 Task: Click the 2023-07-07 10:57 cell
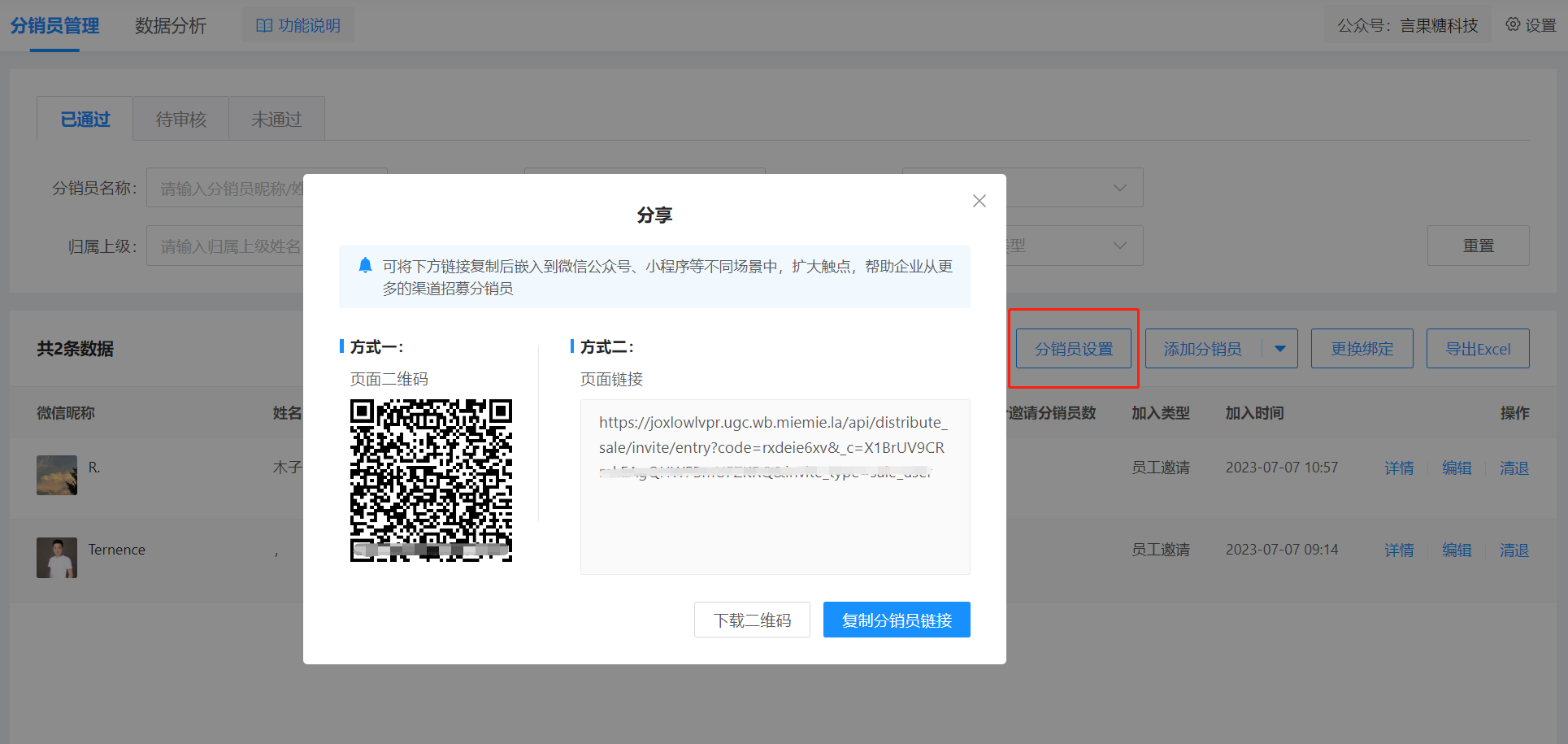pyautogui.click(x=1282, y=468)
